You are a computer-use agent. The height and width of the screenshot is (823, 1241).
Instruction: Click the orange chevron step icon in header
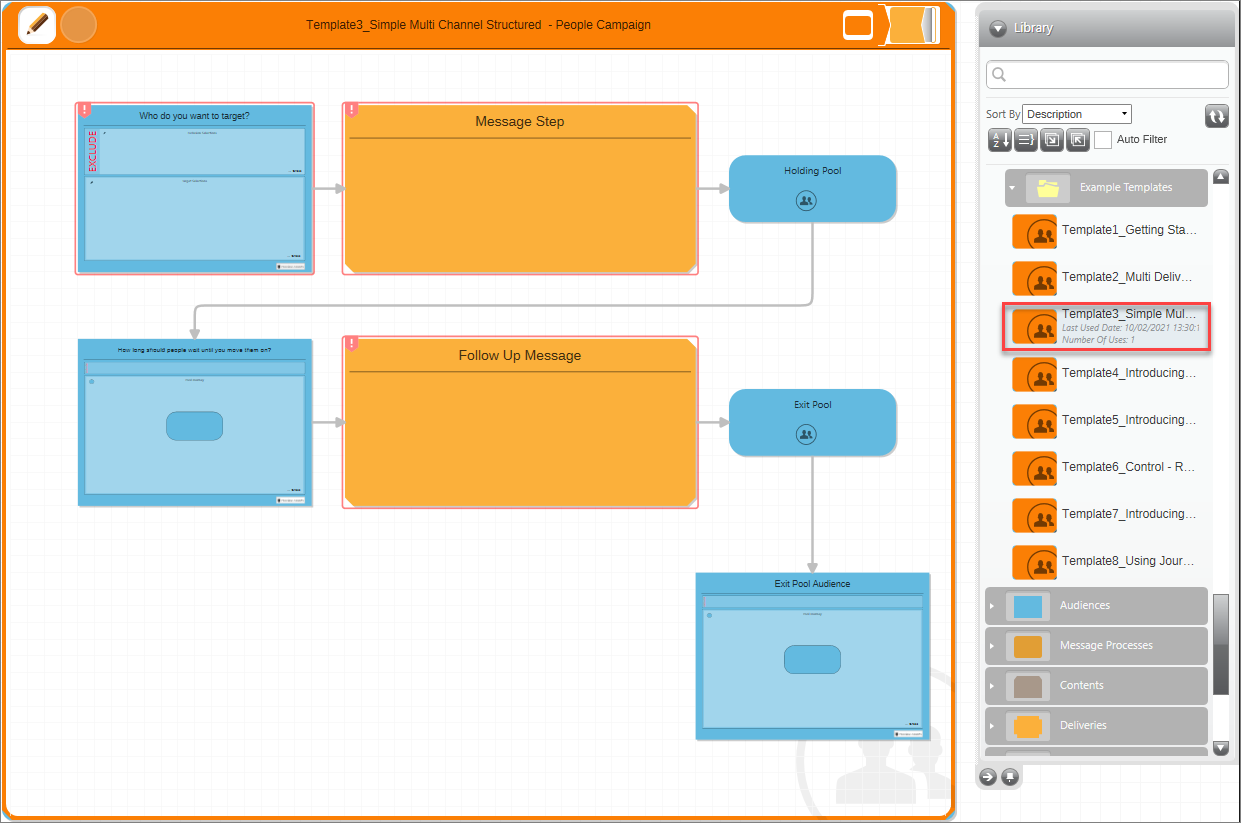pos(911,25)
